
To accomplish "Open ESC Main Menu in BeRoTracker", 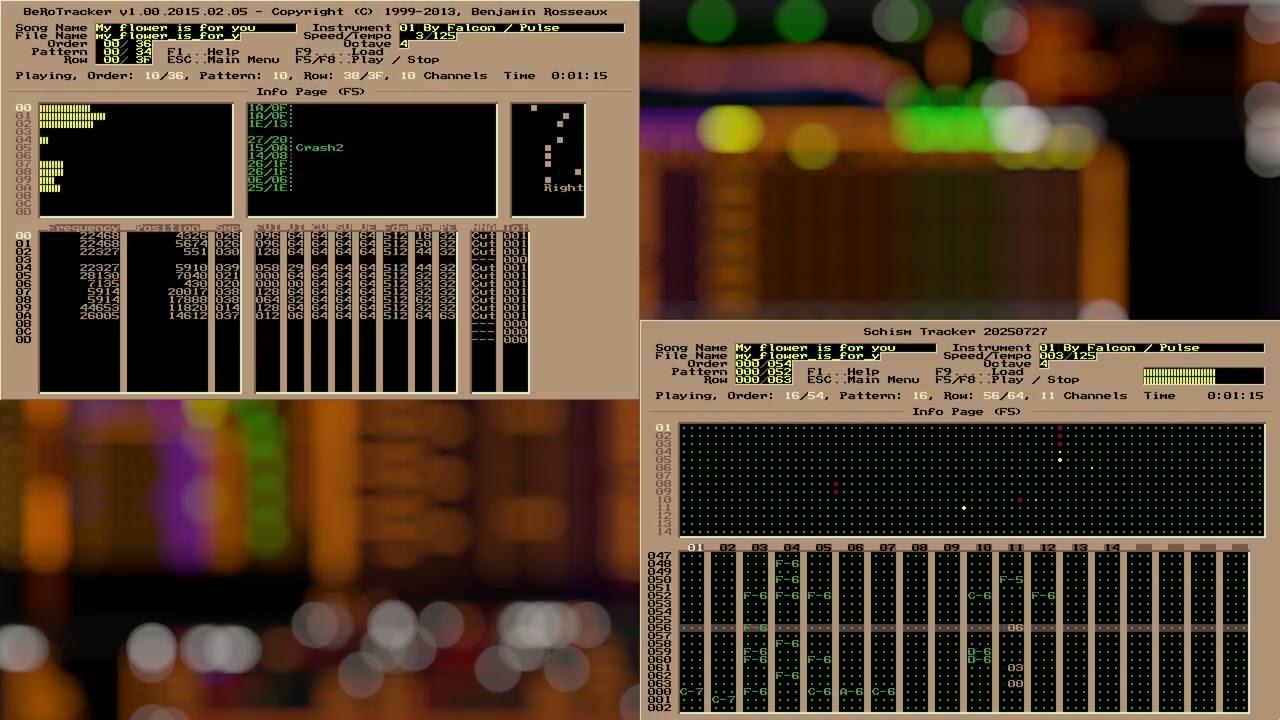I will point(223,60).
